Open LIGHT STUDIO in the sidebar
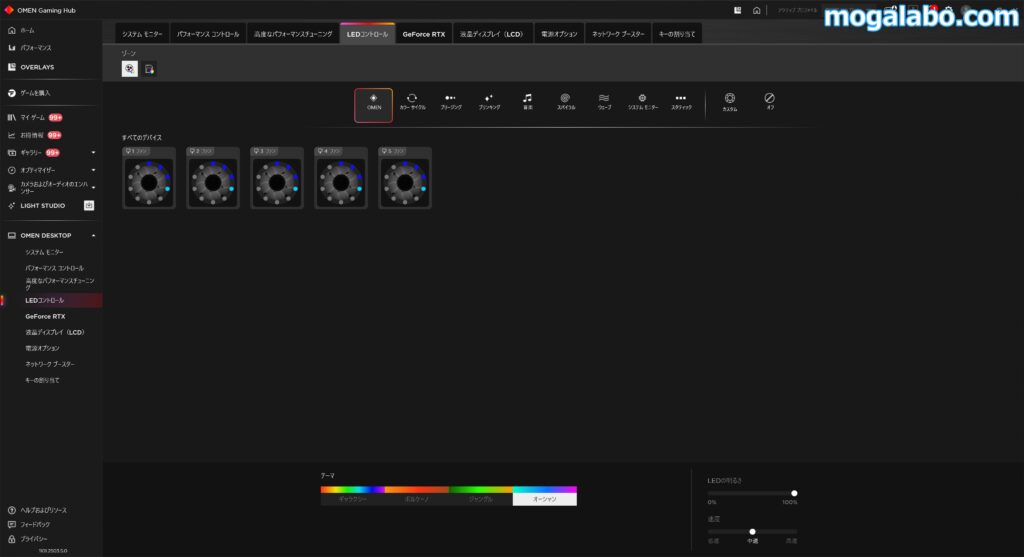1024x557 pixels. point(42,206)
